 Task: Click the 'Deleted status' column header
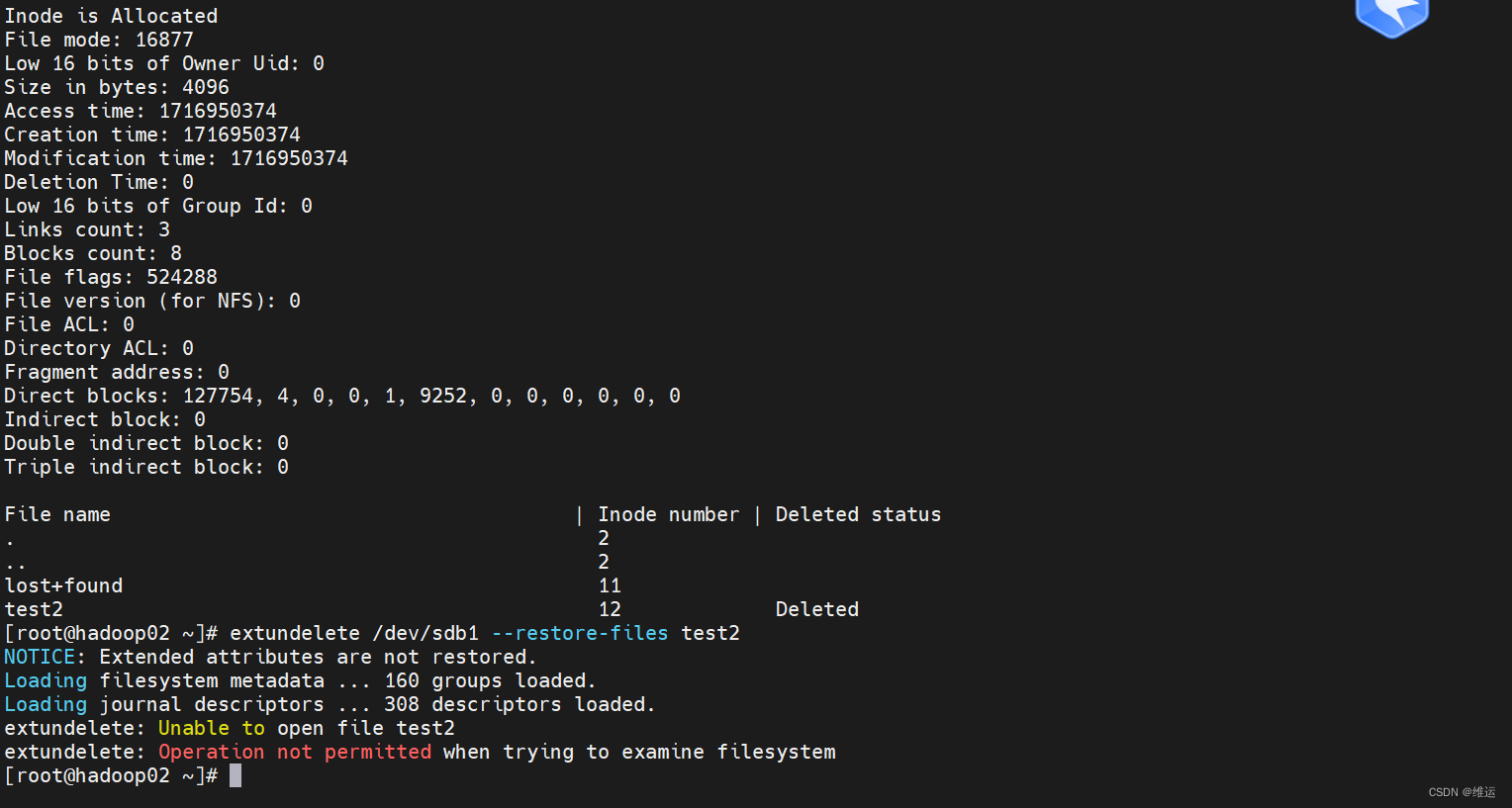(858, 515)
